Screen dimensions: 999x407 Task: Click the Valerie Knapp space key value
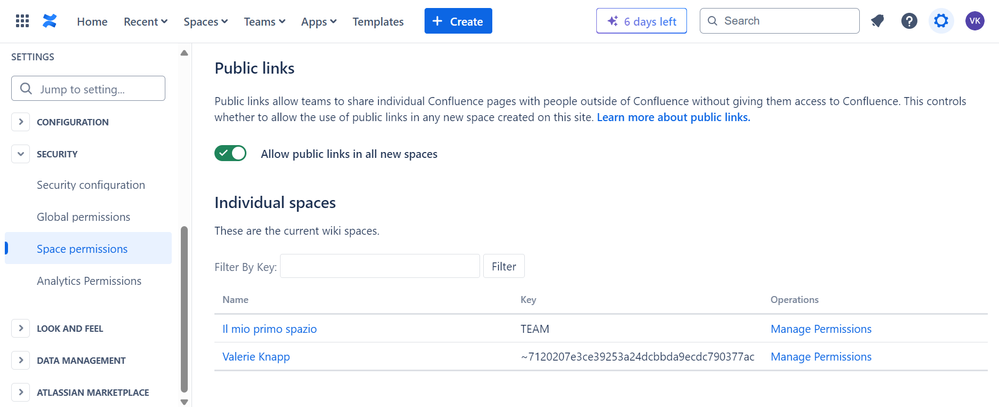pos(637,357)
